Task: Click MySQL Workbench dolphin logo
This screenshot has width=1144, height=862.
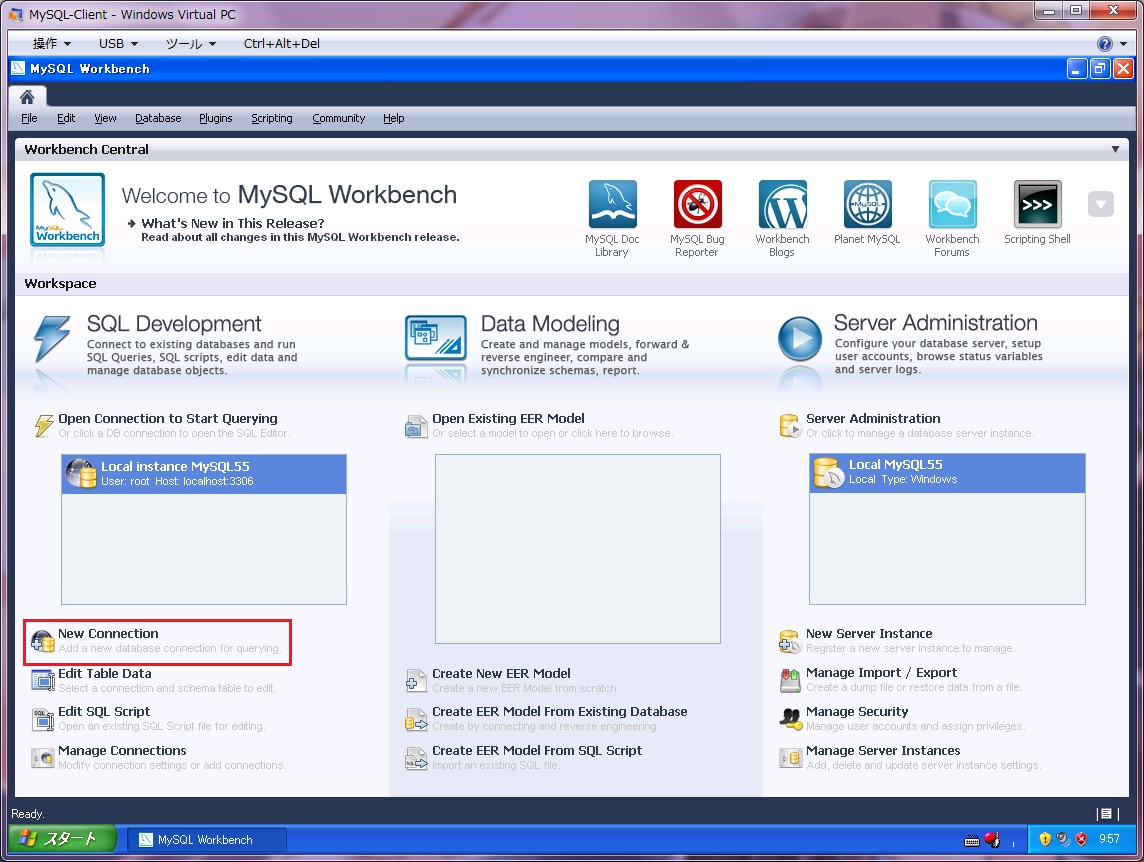Action: tap(67, 209)
